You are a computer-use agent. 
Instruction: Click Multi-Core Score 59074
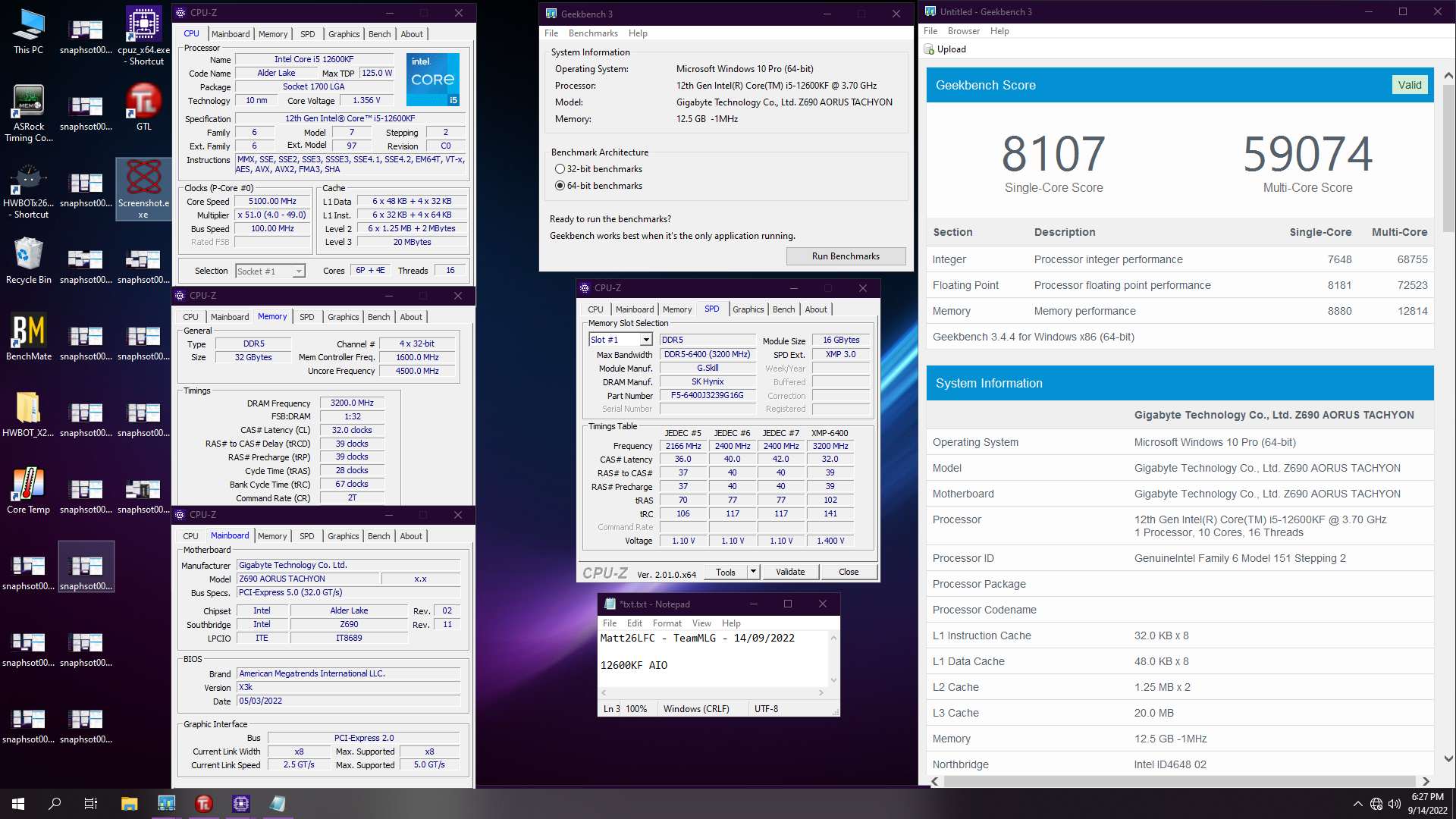point(1307,154)
